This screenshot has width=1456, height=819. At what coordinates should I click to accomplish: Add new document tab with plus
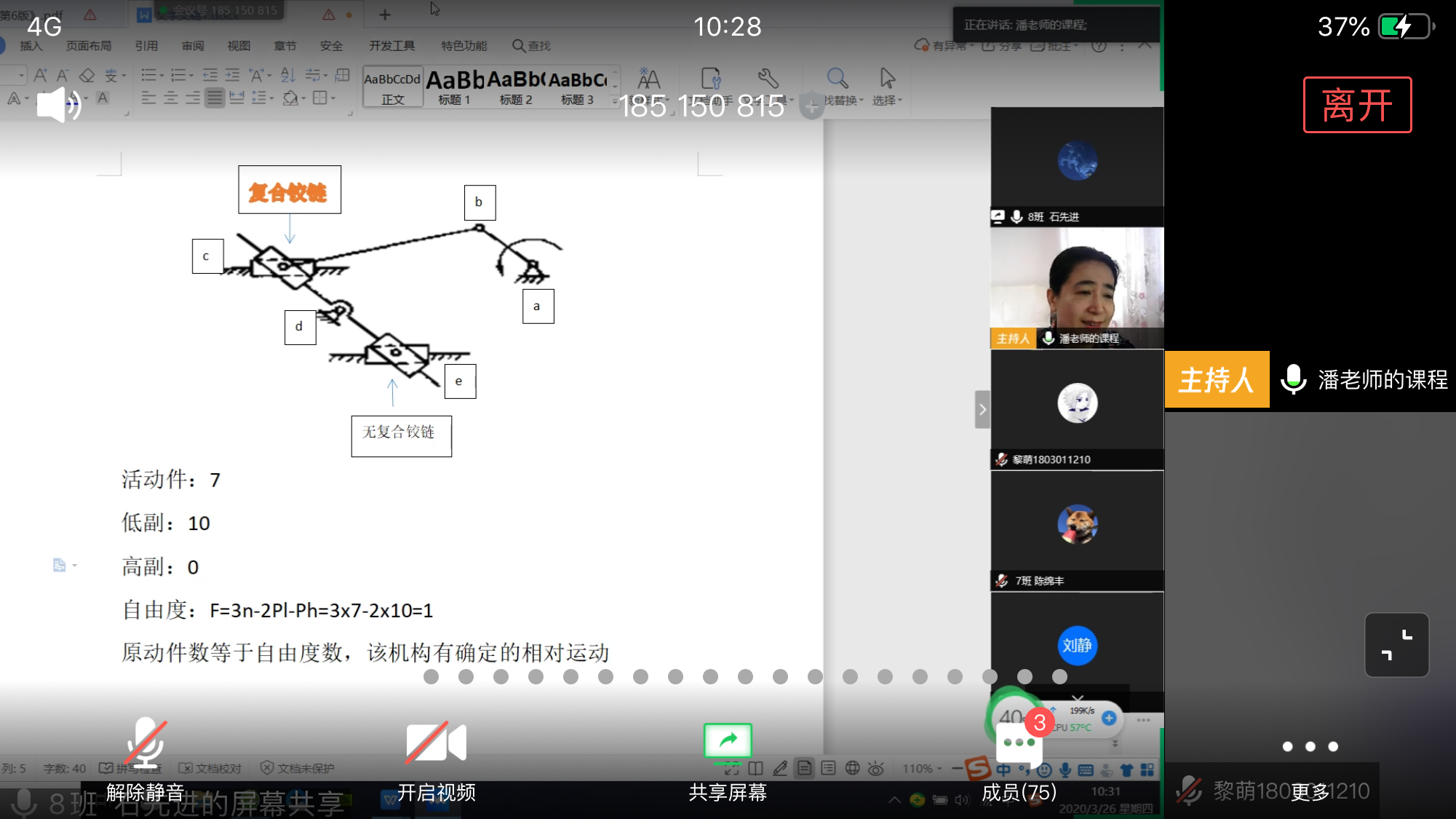coord(385,14)
